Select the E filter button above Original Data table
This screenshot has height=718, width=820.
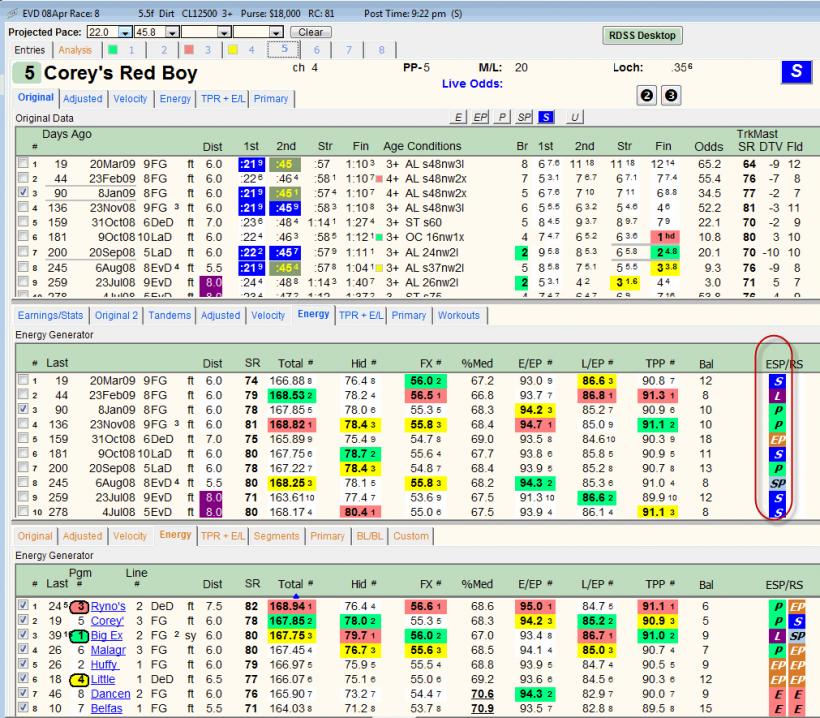458,117
